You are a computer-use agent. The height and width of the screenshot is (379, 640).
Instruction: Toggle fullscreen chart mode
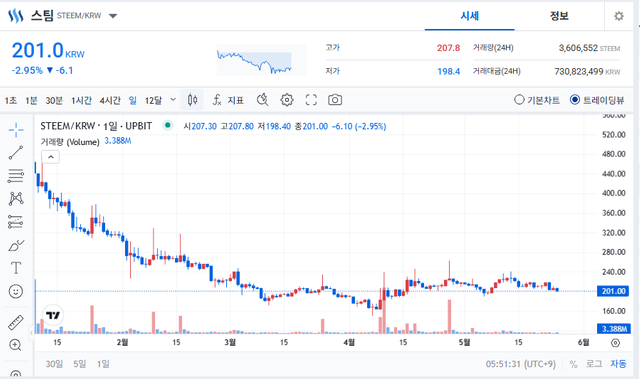point(311,100)
